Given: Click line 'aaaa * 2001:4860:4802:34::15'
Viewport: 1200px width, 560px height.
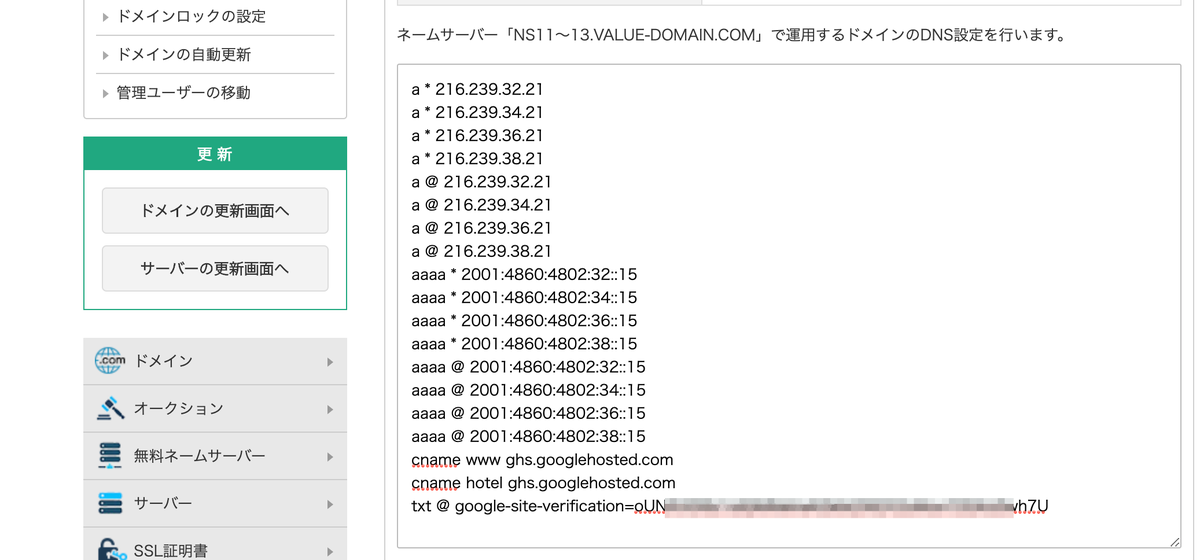Looking at the screenshot, I should click(524, 297).
